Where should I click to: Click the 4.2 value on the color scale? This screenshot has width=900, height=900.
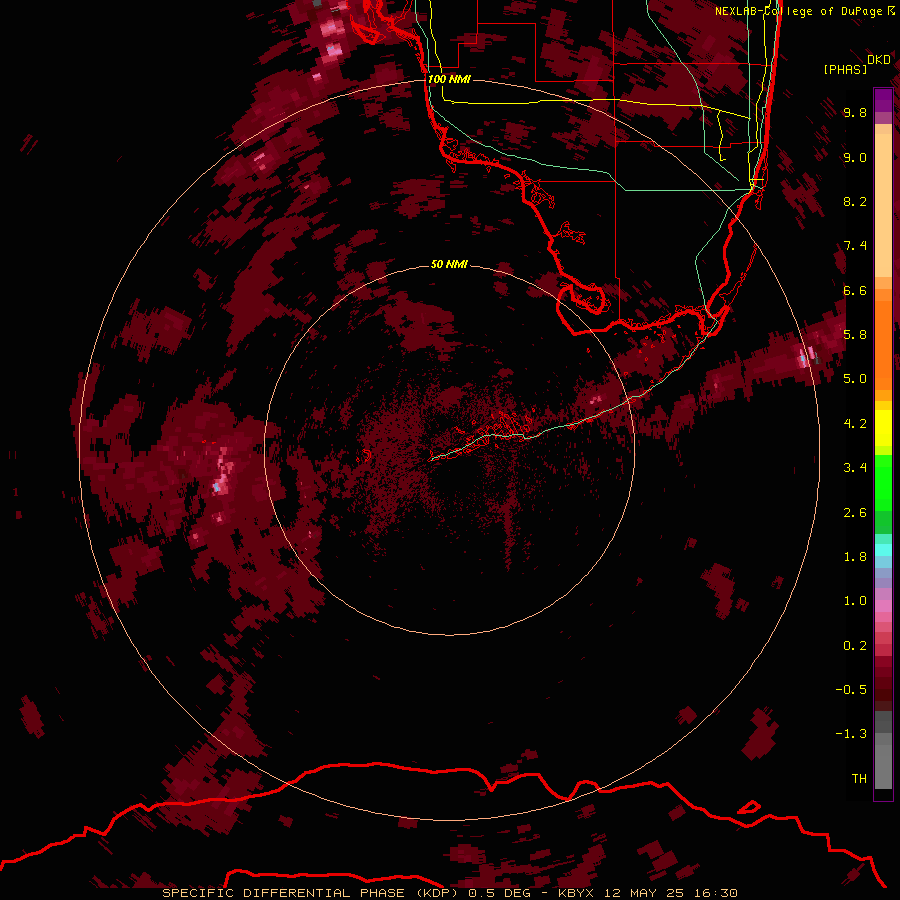click(x=855, y=424)
